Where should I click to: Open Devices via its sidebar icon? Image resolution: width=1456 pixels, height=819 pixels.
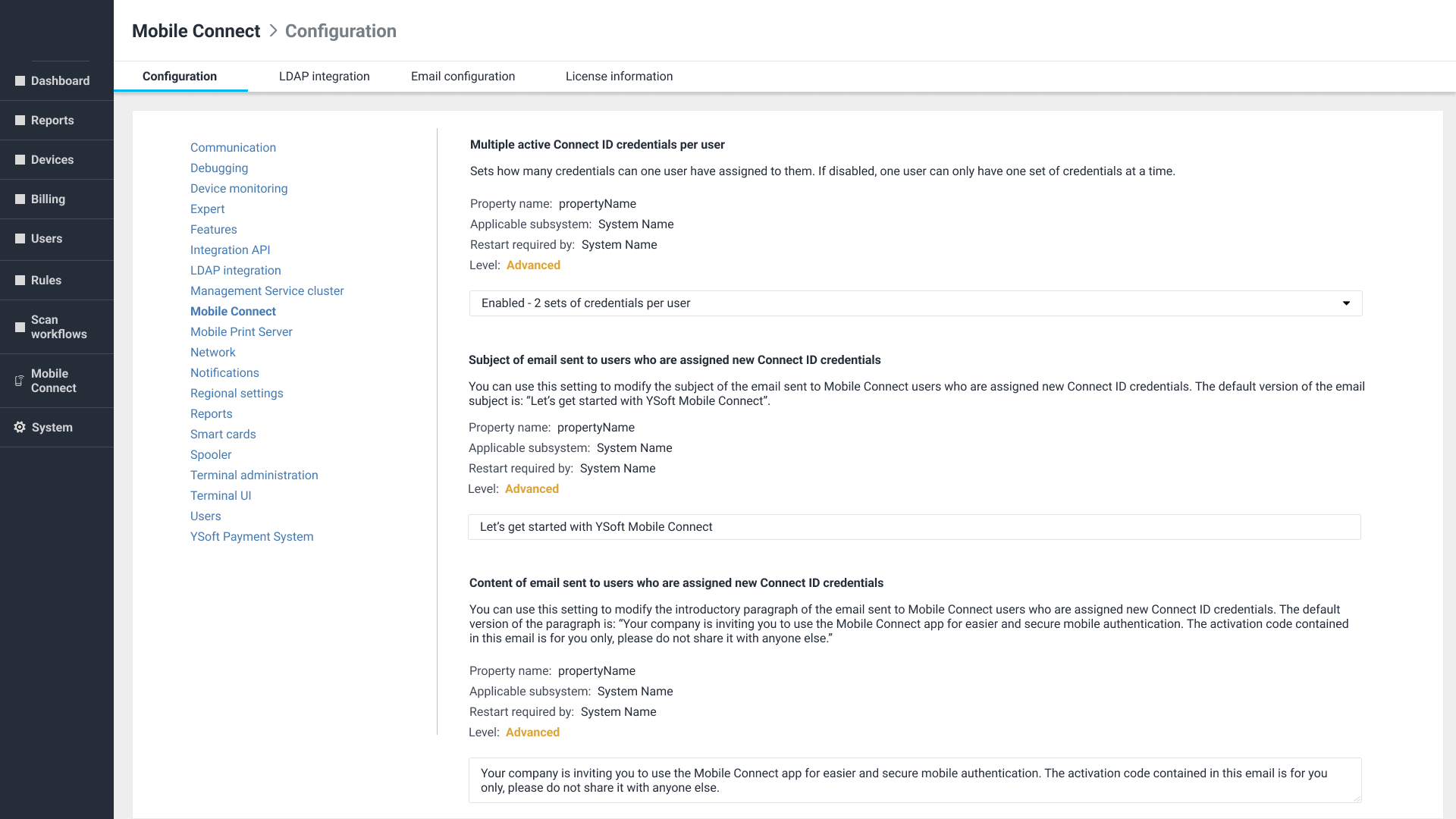pyautogui.click(x=20, y=160)
